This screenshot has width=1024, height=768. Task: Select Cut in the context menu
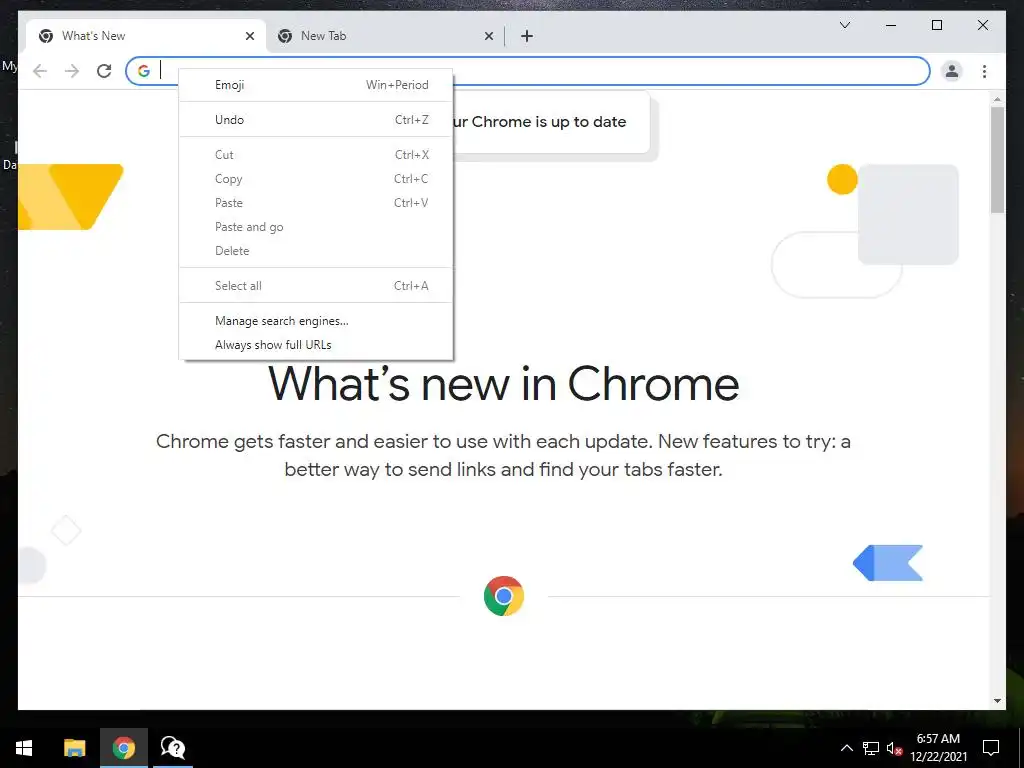315,155
